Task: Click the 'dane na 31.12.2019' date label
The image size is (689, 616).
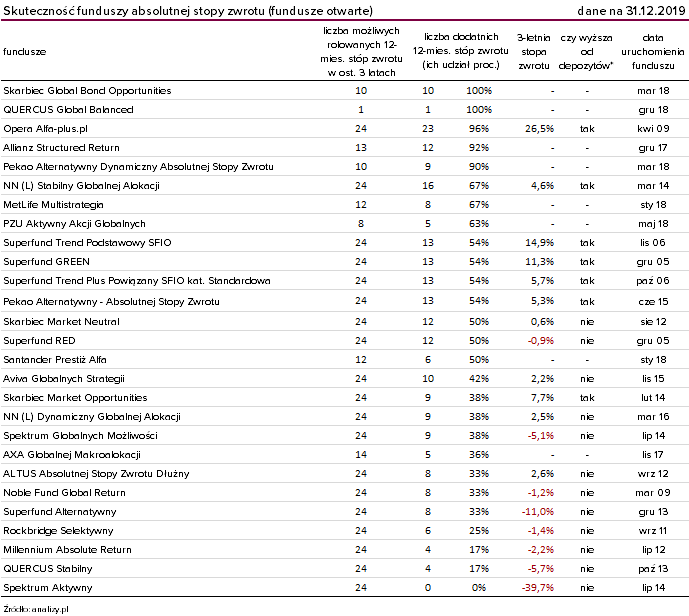Action: tap(631, 11)
